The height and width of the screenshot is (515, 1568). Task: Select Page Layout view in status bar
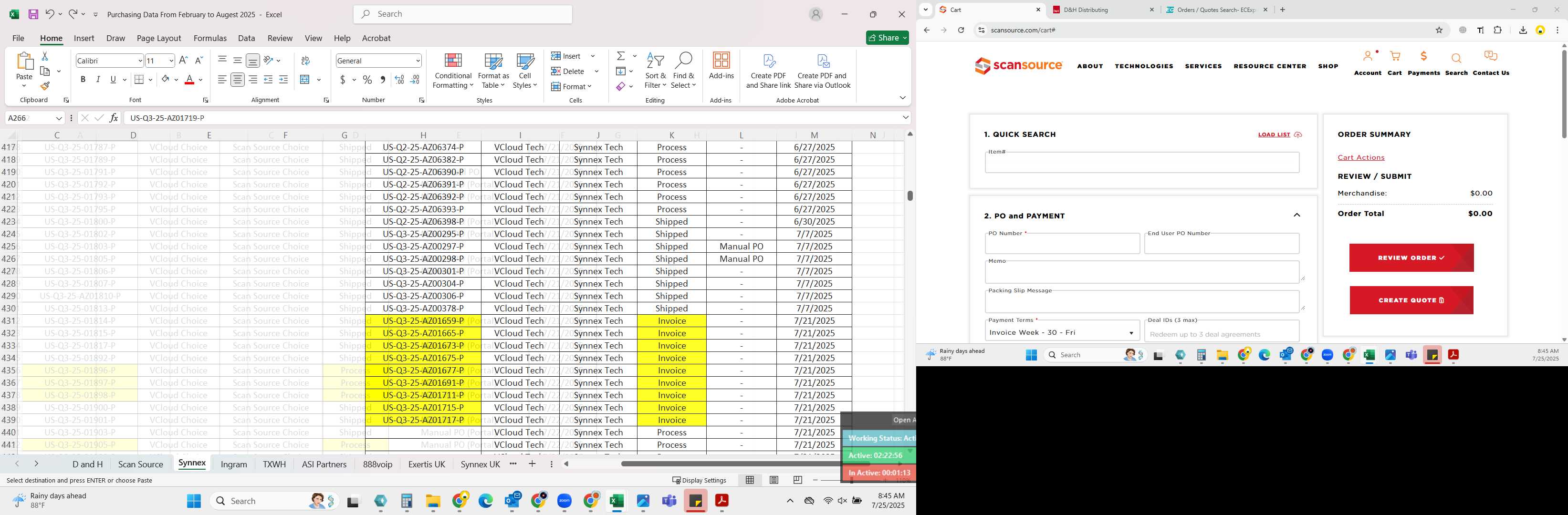click(774, 480)
